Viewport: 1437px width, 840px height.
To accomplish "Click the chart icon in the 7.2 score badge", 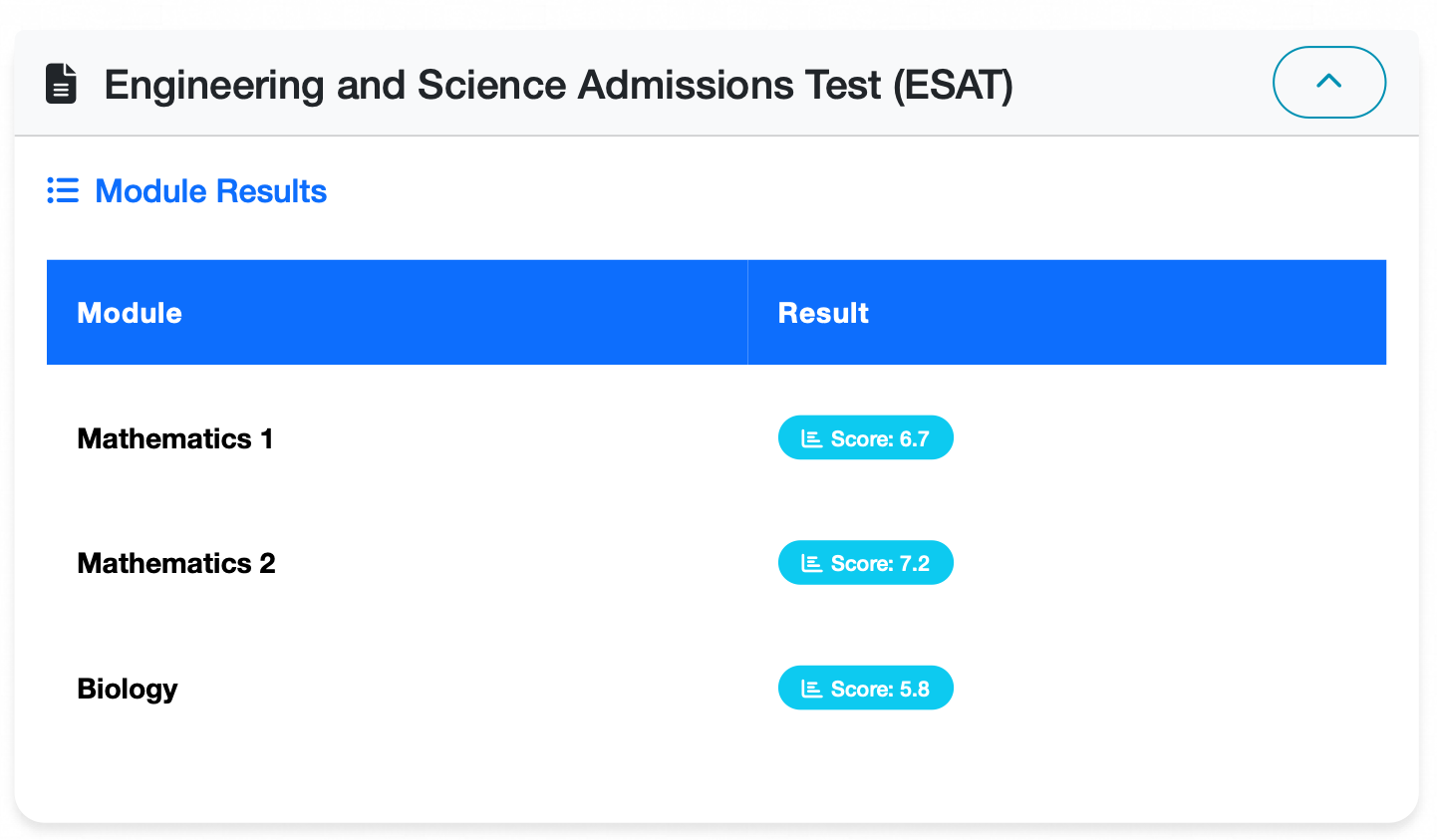I will (812, 564).
